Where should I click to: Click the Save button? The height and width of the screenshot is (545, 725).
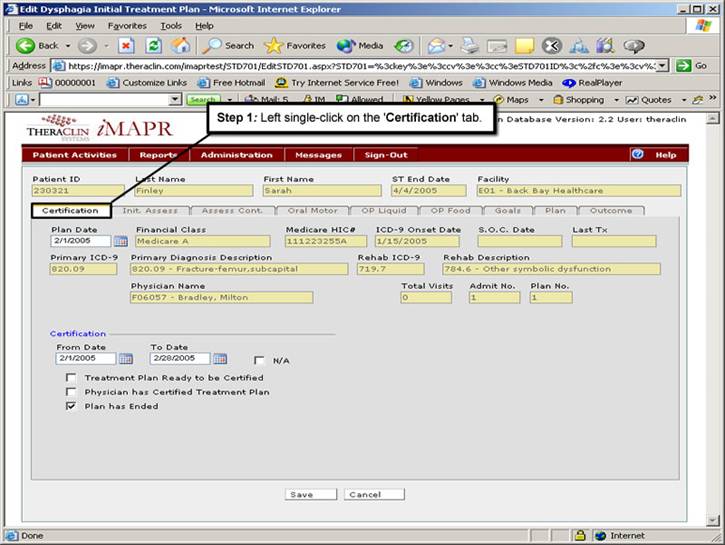click(x=300, y=494)
